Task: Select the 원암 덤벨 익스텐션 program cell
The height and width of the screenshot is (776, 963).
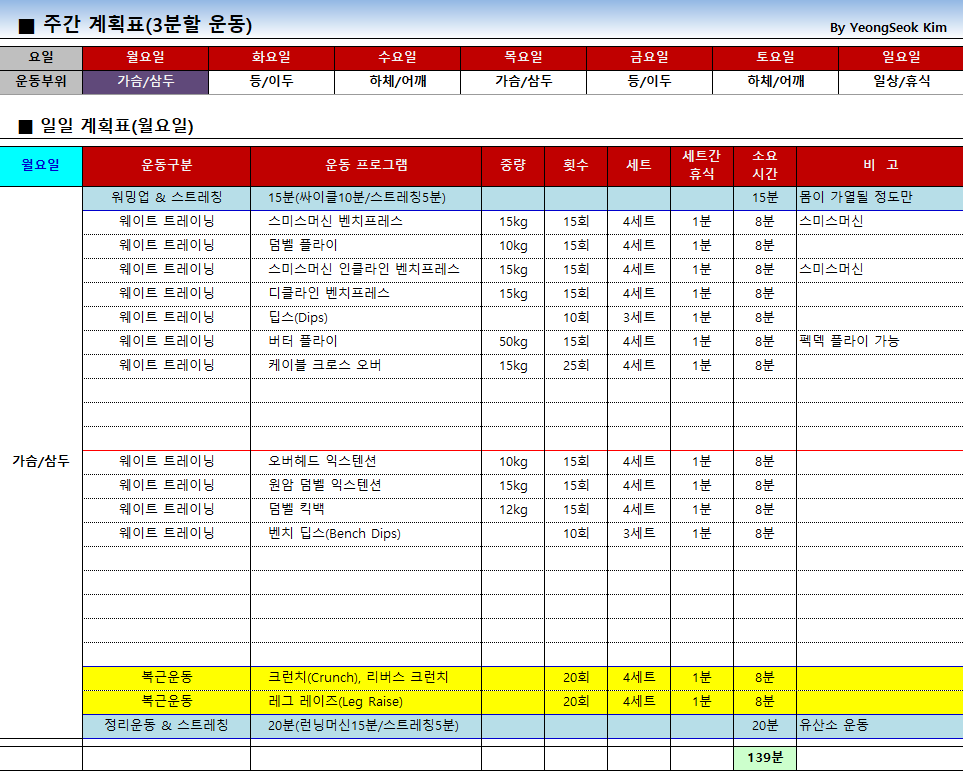Action: pos(366,485)
